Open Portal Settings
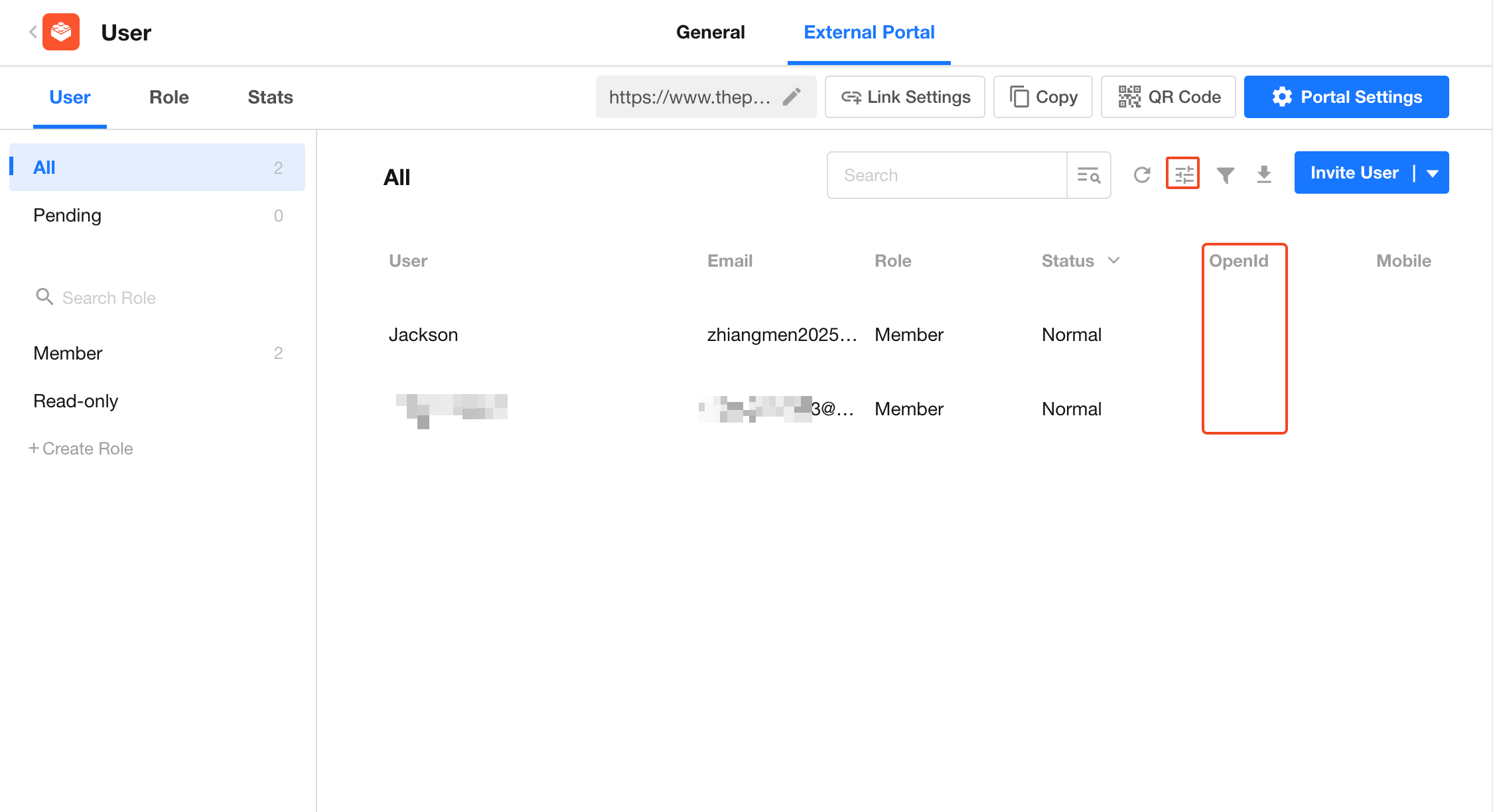 point(1346,97)
